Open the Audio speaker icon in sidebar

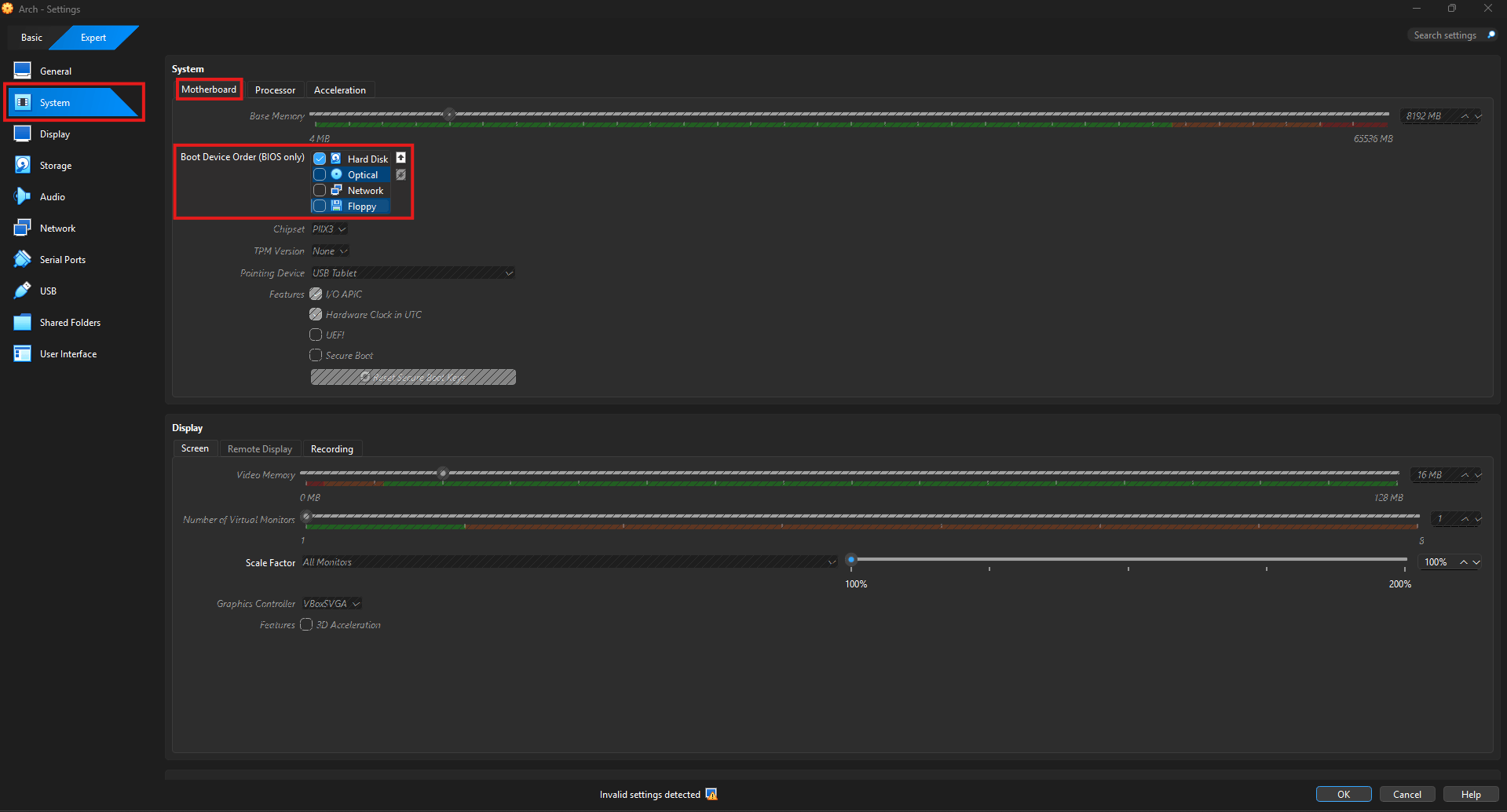pos(23,196)
